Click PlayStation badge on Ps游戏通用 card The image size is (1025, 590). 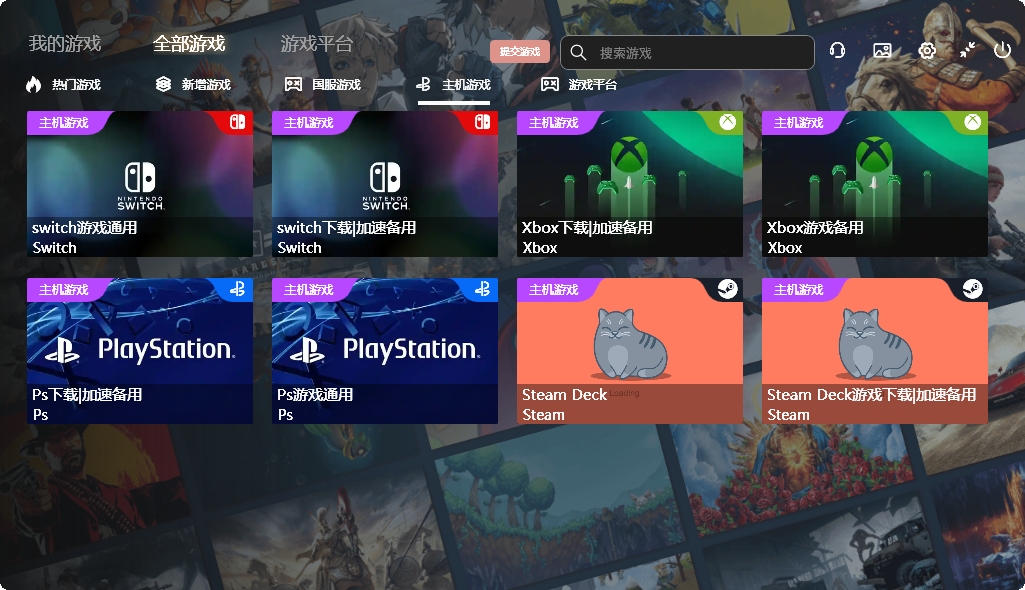tap(482, 289)
